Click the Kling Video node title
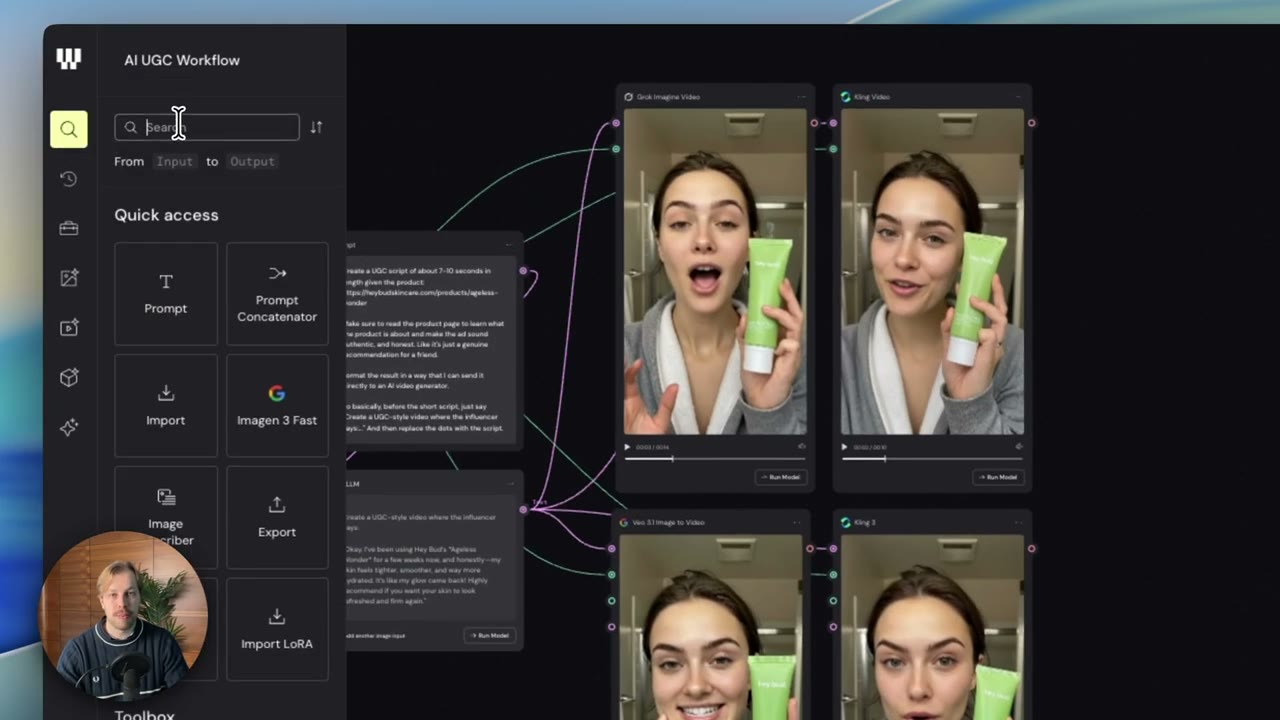Viewport: 1280px width, 720px height. 872,97
